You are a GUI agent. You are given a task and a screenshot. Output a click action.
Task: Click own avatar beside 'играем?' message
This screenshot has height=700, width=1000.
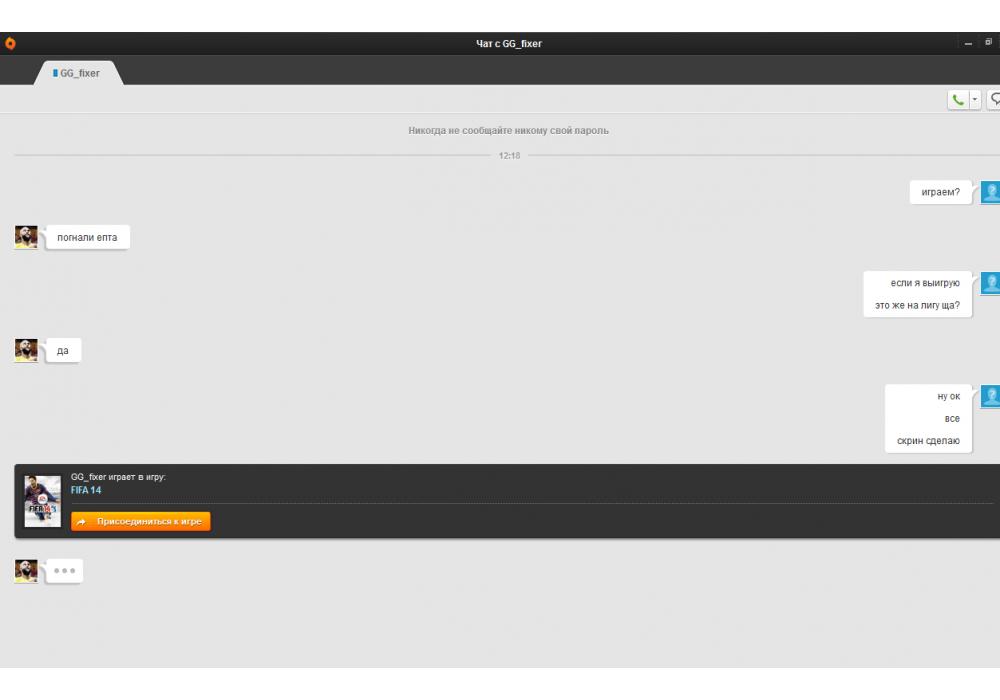pos(990,192)
